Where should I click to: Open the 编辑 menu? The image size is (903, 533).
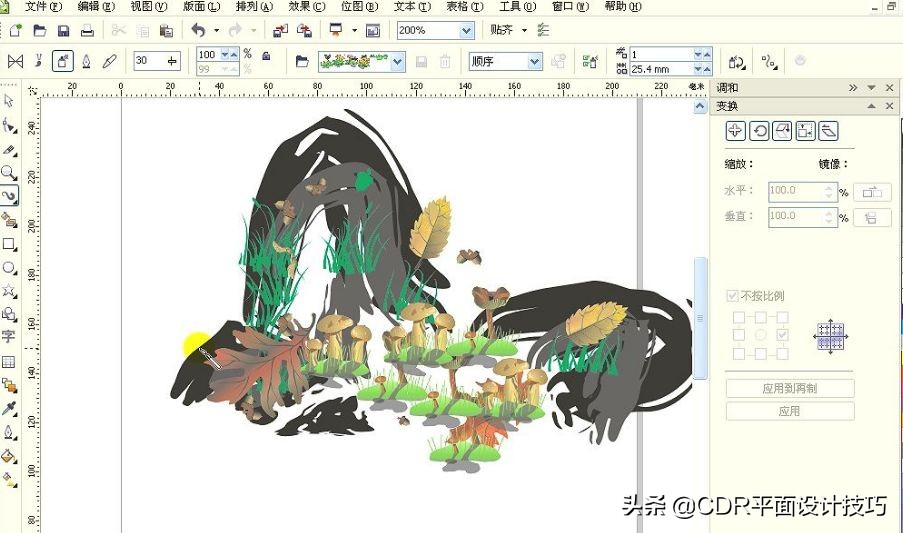(96, 6)
